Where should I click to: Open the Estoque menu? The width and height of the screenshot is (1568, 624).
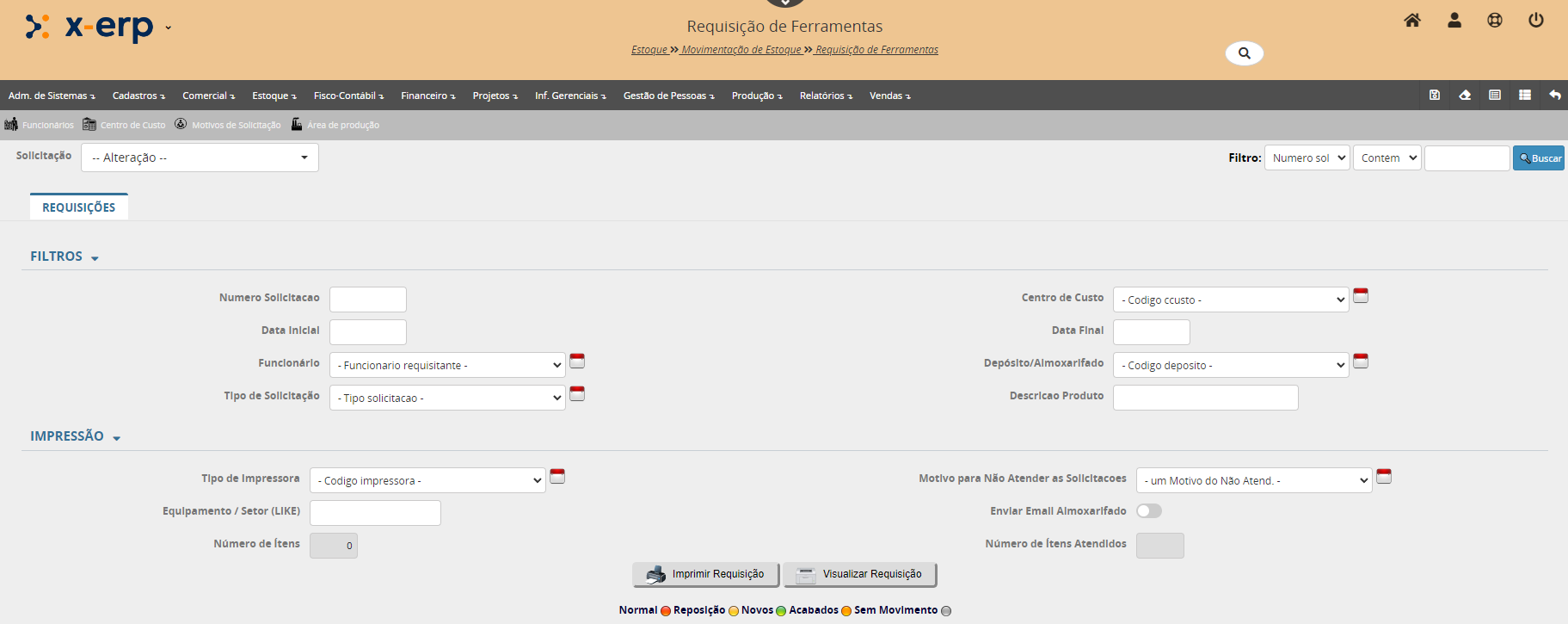click(x=274, y=96)
